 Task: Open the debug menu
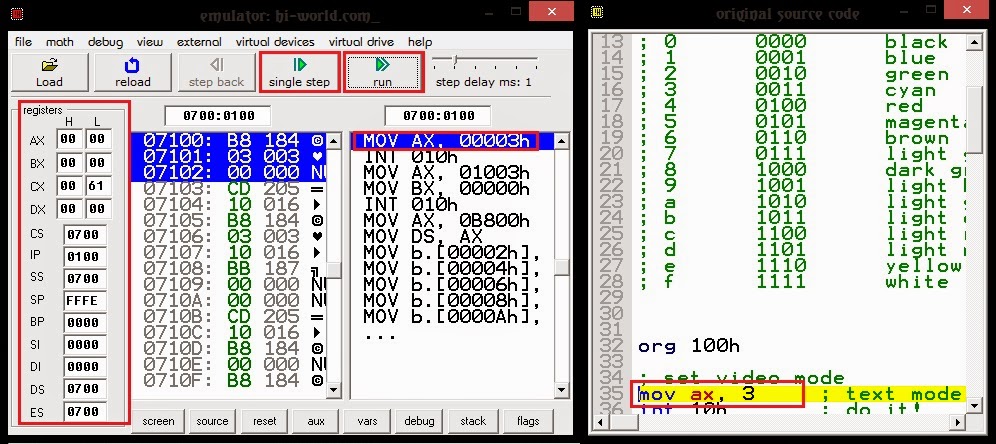tap(105, 42)
